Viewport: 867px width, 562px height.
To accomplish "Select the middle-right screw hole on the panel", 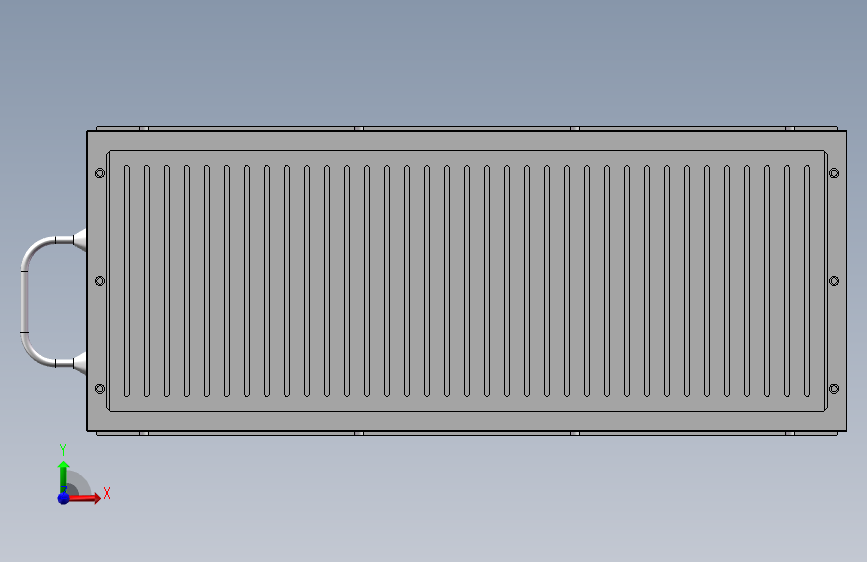I will pyautogui.click(x=834, y=281).
